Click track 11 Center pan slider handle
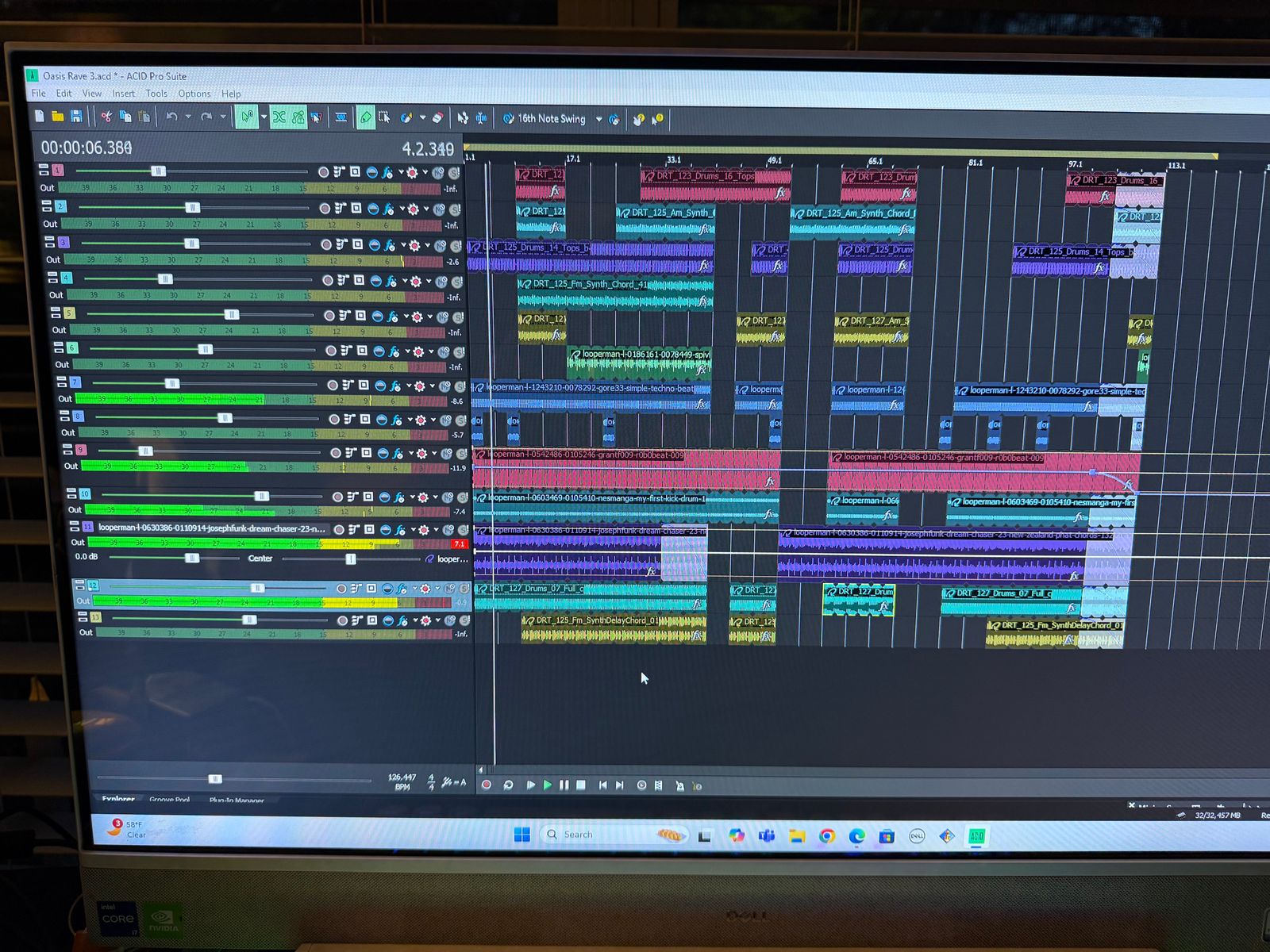The width and height of the screenshot is (1270, 952). 350,559
